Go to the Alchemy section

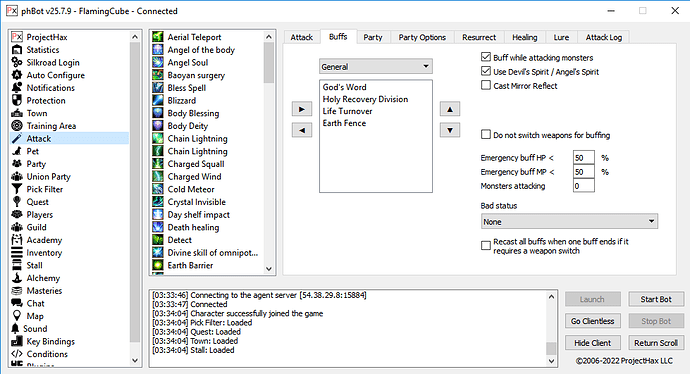(43, 278)
